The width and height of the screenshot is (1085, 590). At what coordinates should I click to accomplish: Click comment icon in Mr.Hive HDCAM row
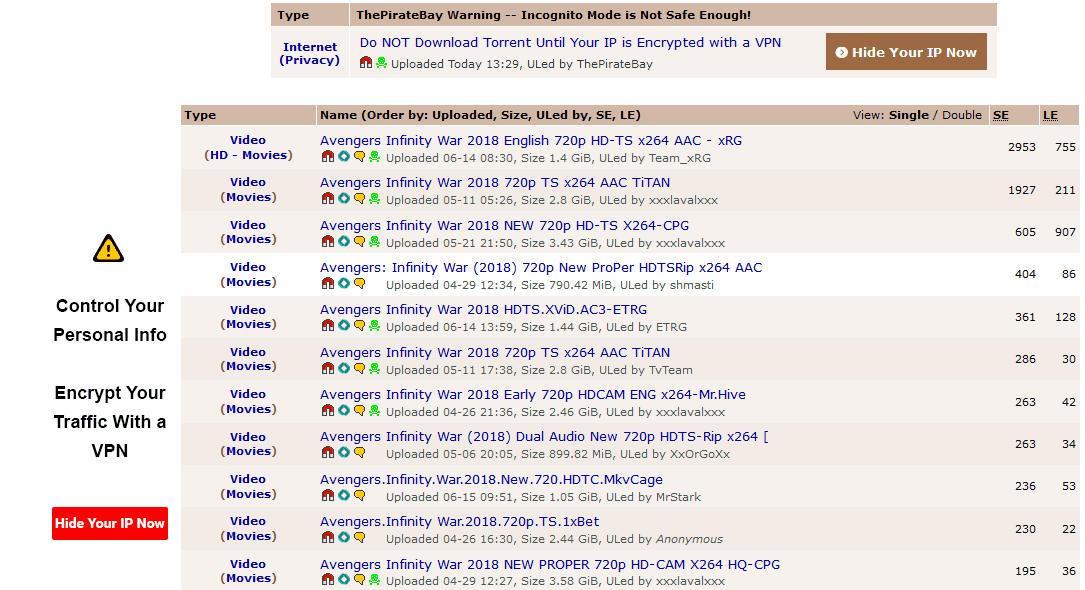359,411
